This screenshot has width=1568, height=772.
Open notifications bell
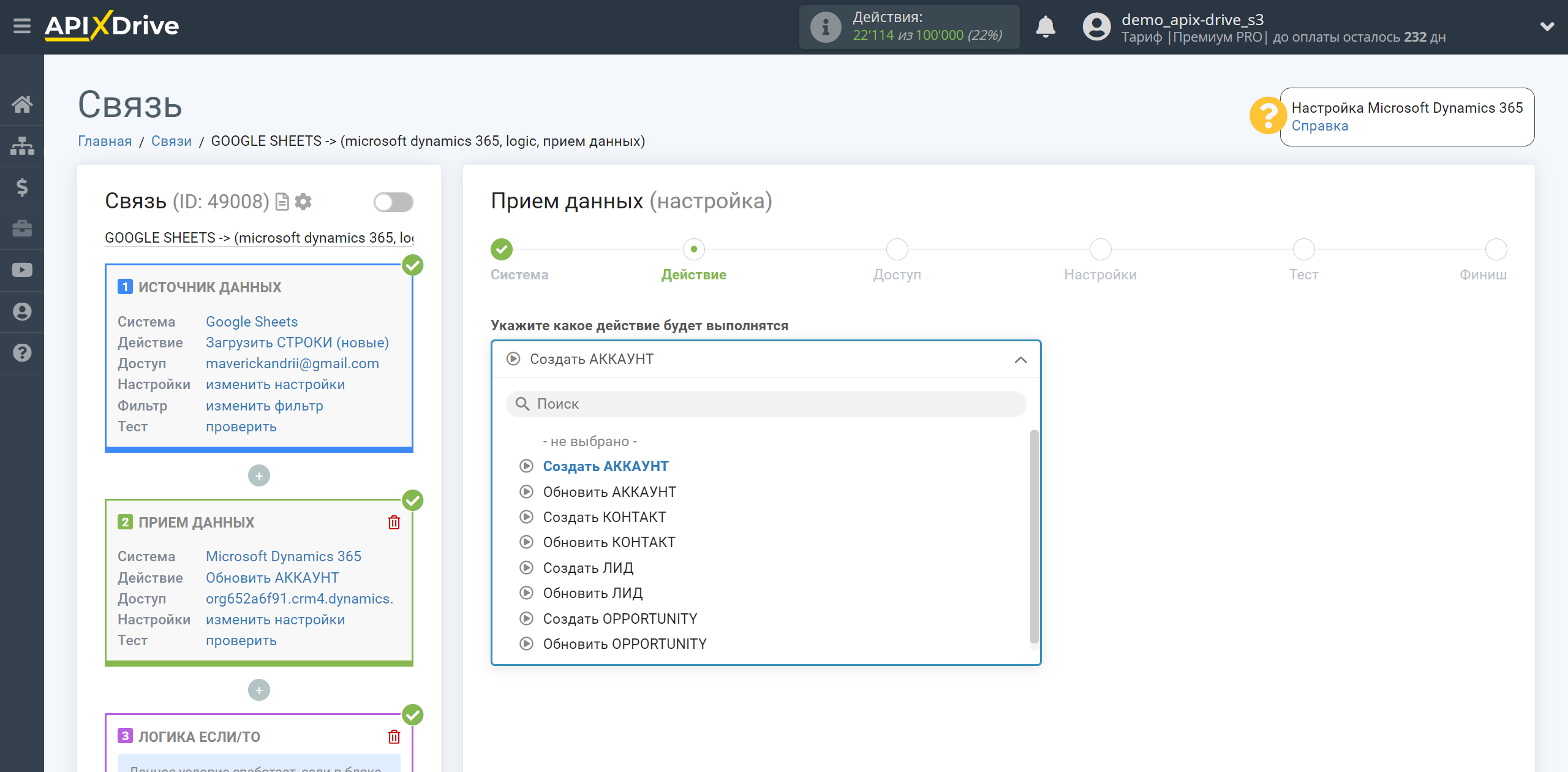[x=1046, y=27]
